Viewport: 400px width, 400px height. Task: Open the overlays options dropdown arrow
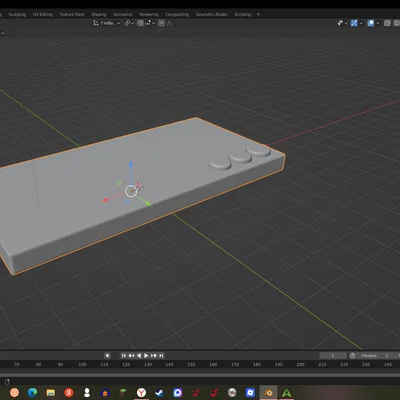point(378,23)
